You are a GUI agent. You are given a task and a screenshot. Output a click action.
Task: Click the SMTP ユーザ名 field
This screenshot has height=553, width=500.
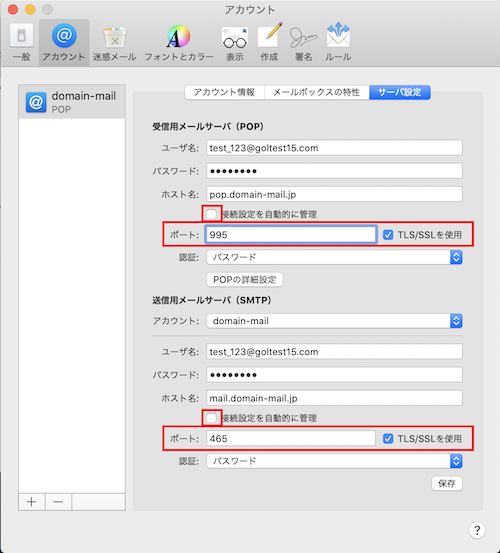tap(334, 352)
